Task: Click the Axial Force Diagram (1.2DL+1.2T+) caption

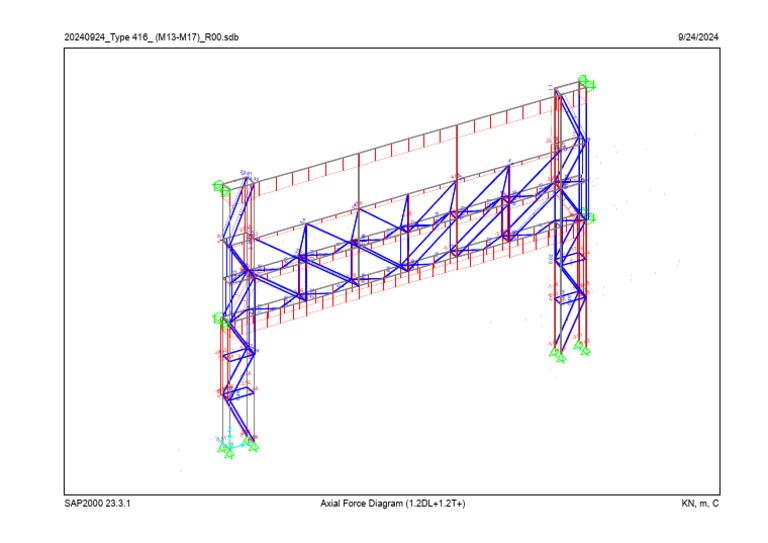Action: [393, 503]
